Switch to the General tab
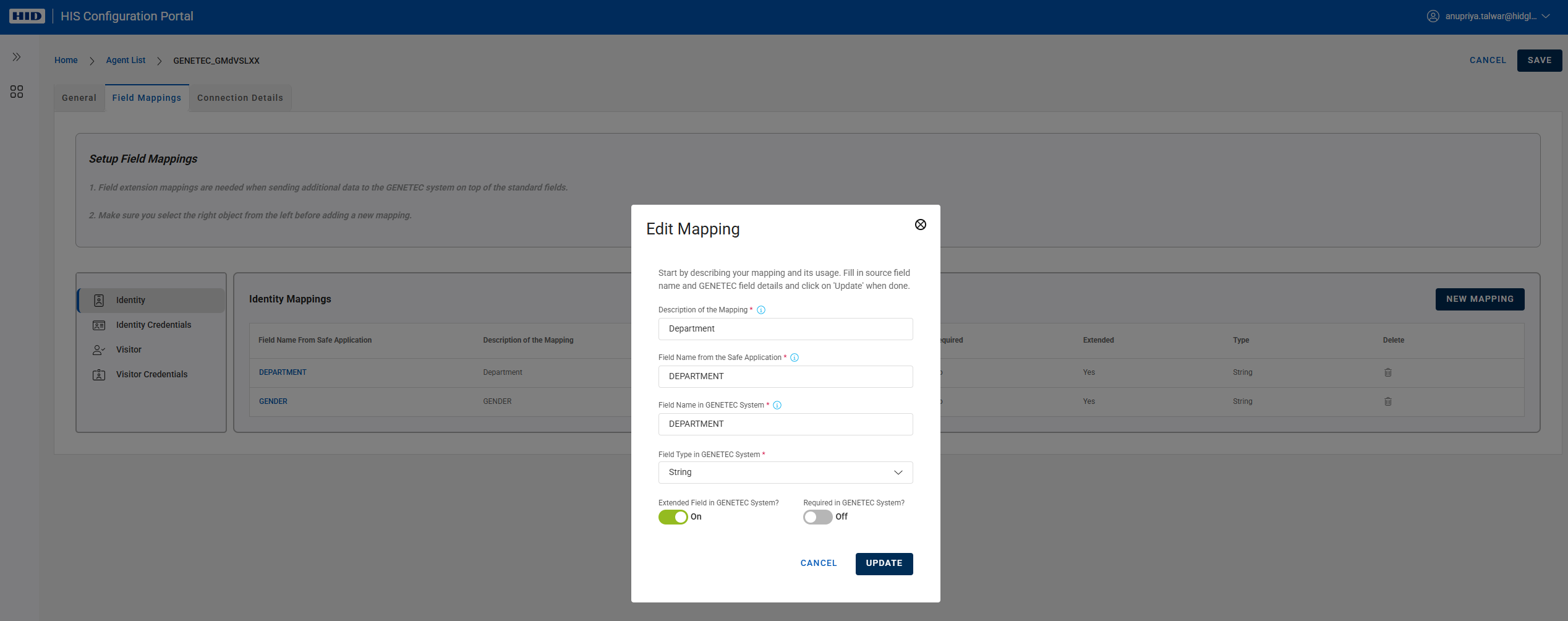This screenshot has height=621, width=1568. coord(79,98)
